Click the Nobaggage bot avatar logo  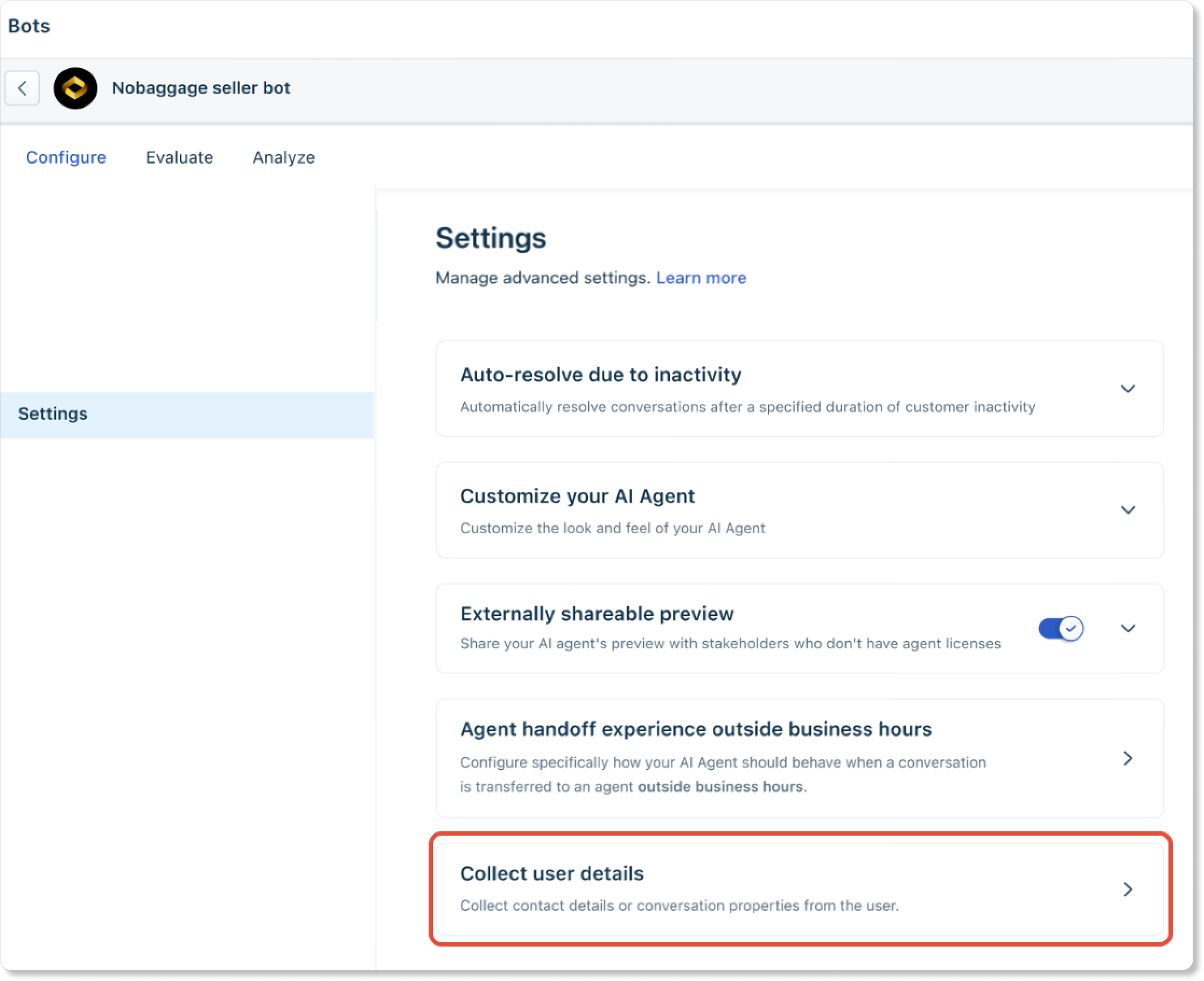tap(75, 88)
